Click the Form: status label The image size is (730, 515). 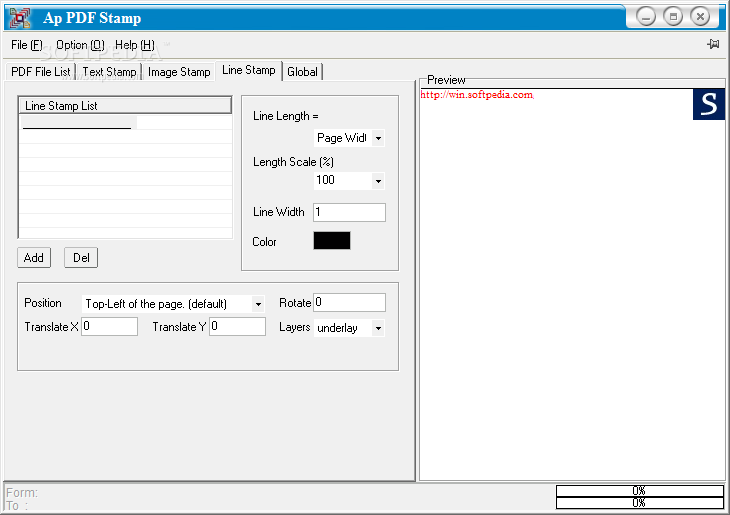(x=22, y=493)
